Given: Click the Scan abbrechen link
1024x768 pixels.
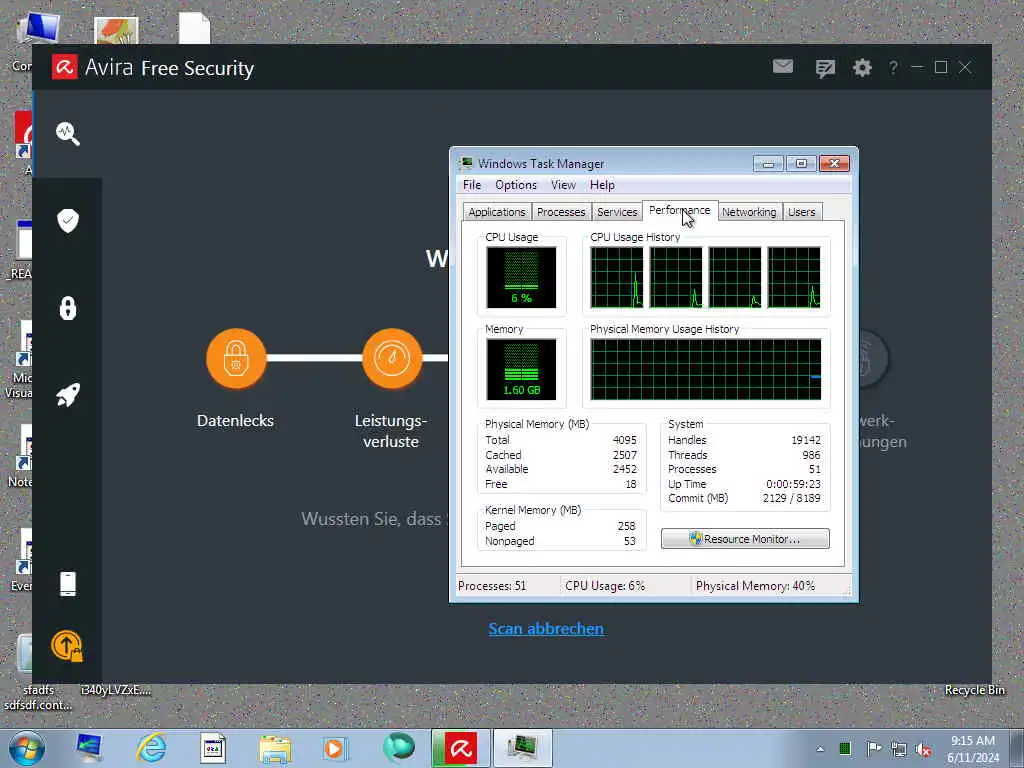Looking at the screenshot, I should click(x=546, y=628).
